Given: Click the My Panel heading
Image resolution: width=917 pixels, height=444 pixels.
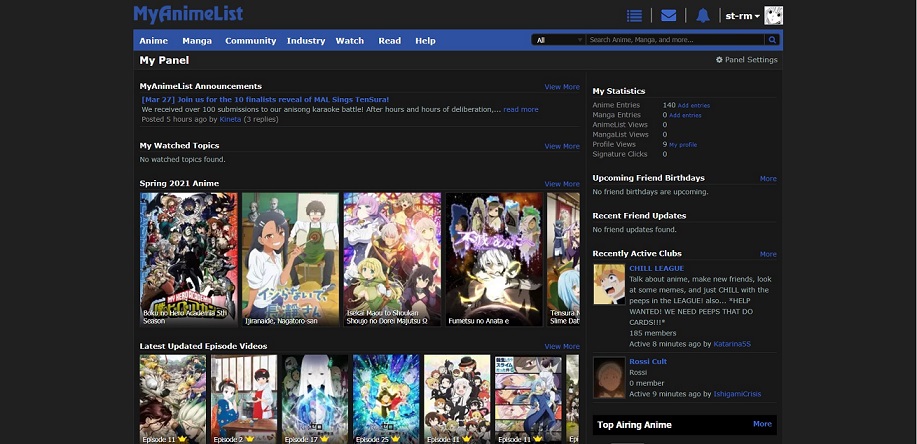Looking at the screenshot, I should point(164,60).
